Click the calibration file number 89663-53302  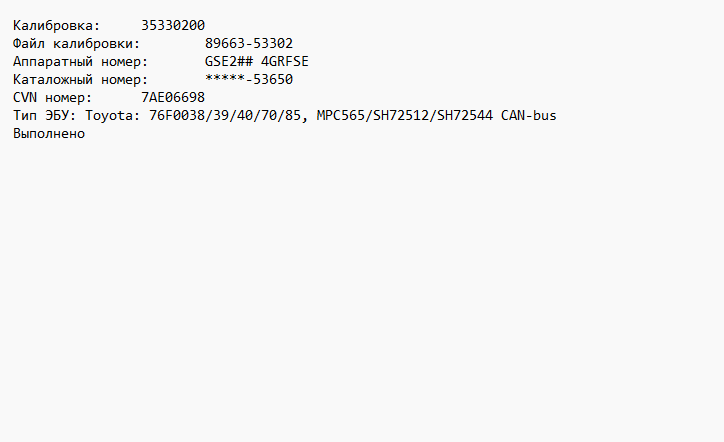pyautogui.click(x=249, y=43)
